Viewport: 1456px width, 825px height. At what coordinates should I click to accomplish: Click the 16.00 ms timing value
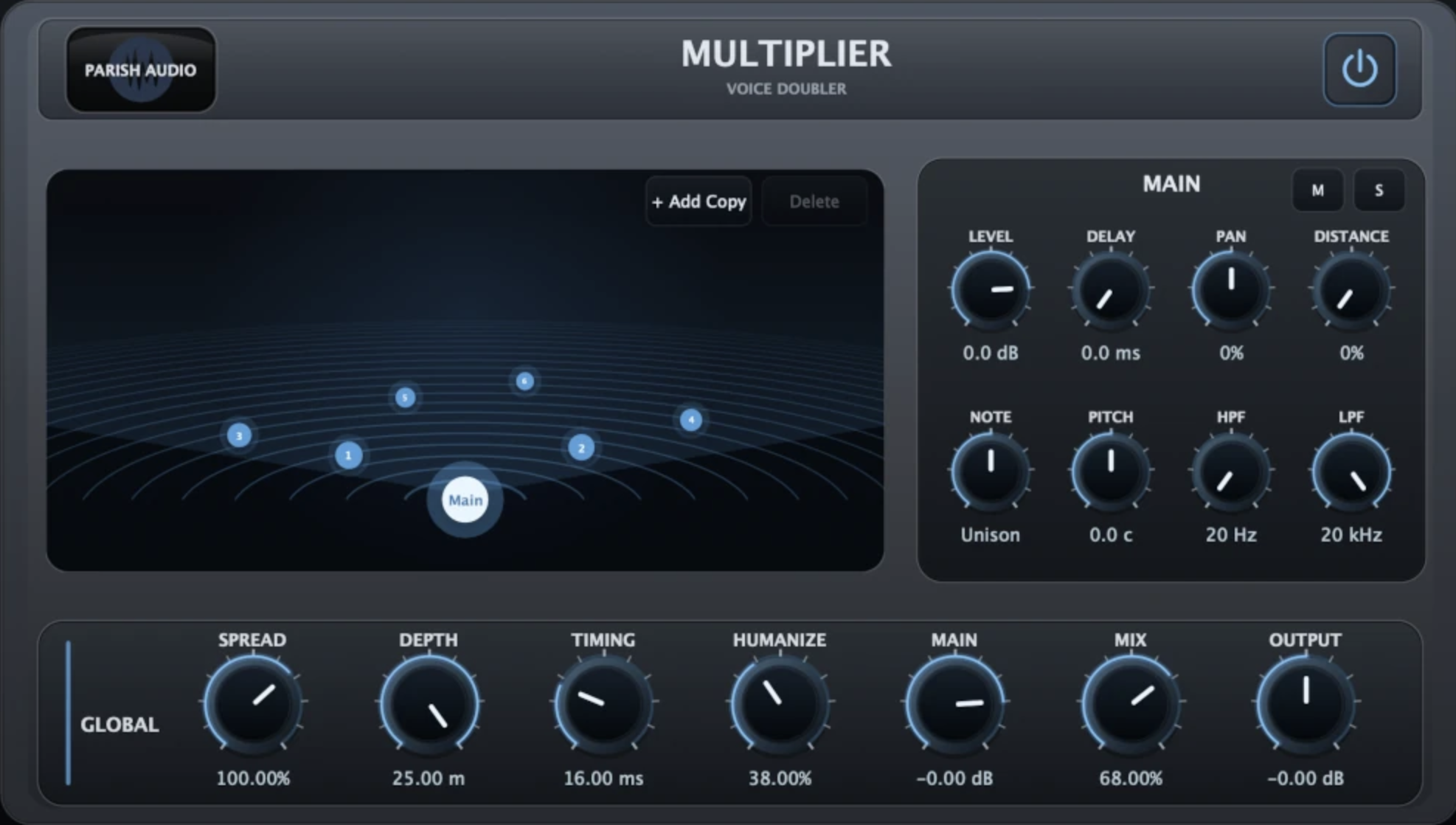(x=603, y=778)
